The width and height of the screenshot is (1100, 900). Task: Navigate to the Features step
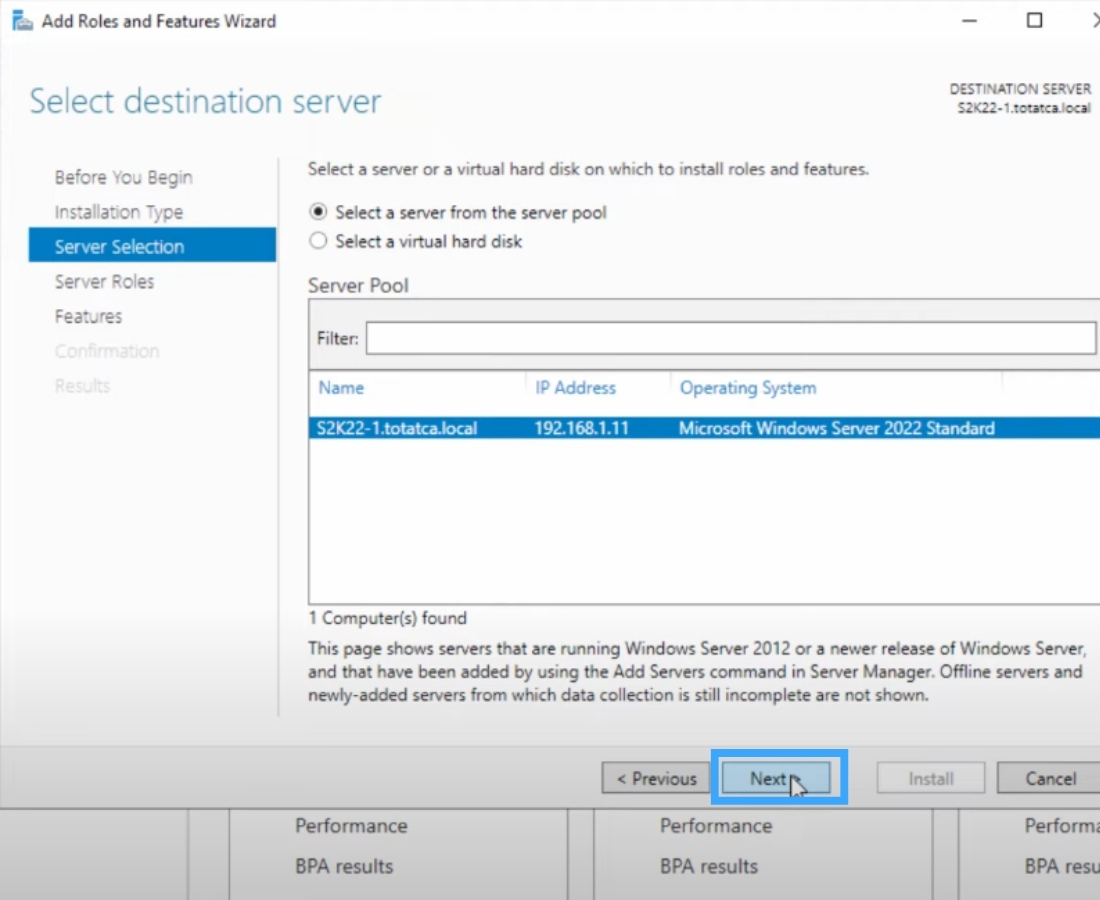tap(88, 316)
